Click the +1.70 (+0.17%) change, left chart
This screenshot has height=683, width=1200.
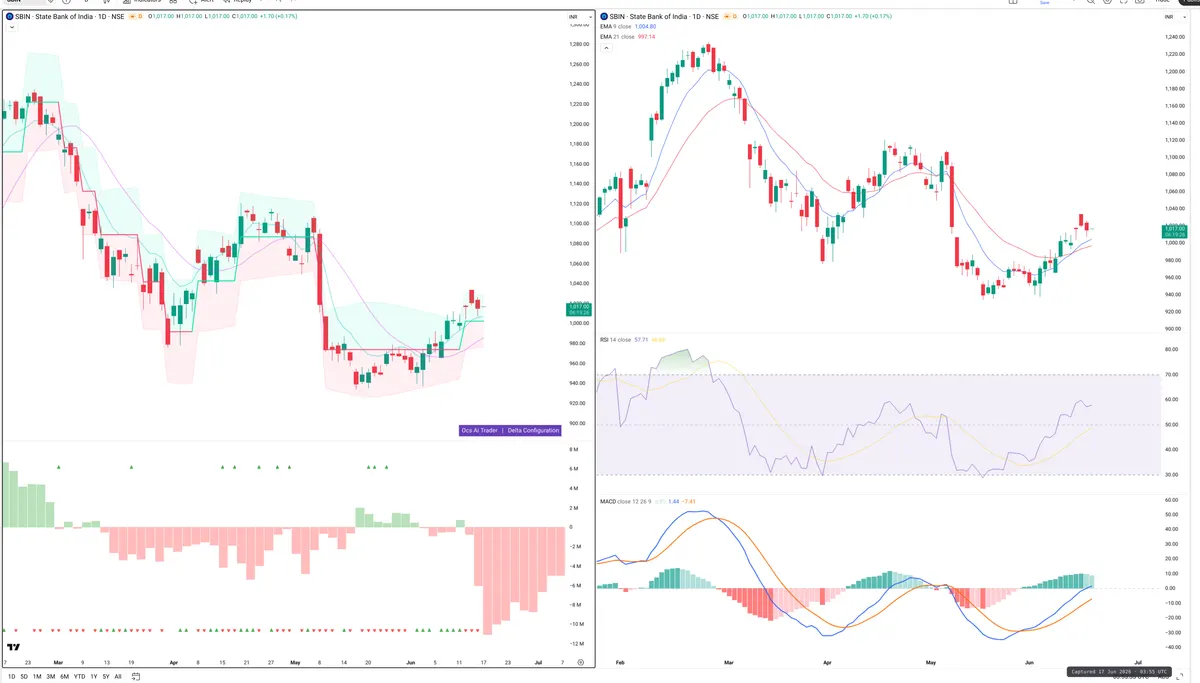(281, 16)
